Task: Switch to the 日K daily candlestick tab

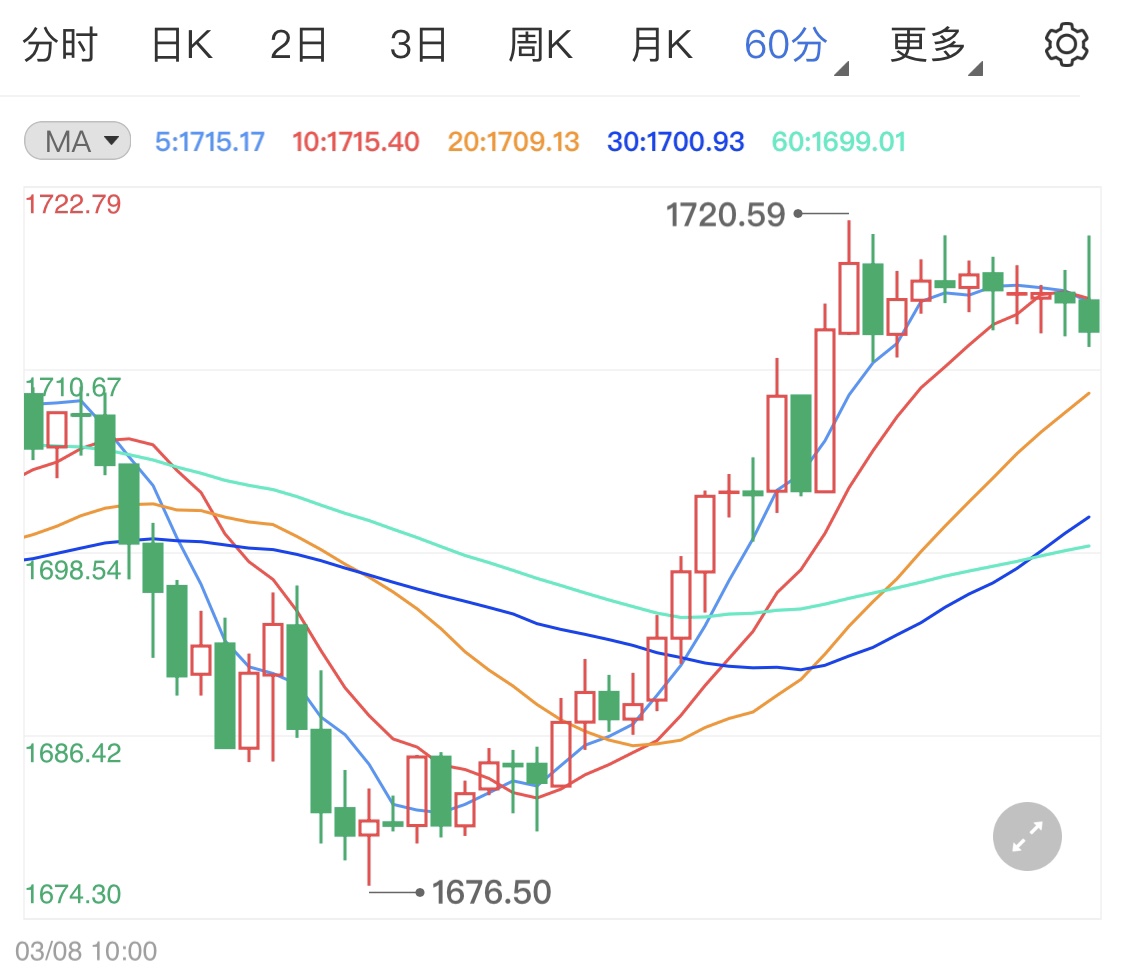Action: pos(180,43)
